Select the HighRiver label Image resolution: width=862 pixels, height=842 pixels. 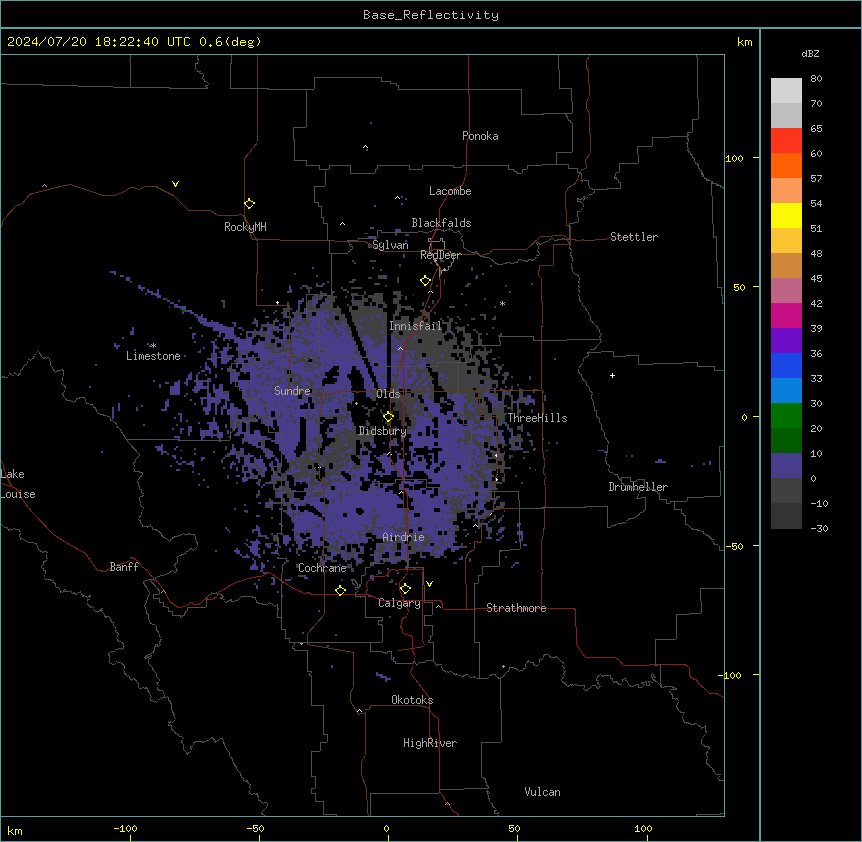click(x=430, y=743)
